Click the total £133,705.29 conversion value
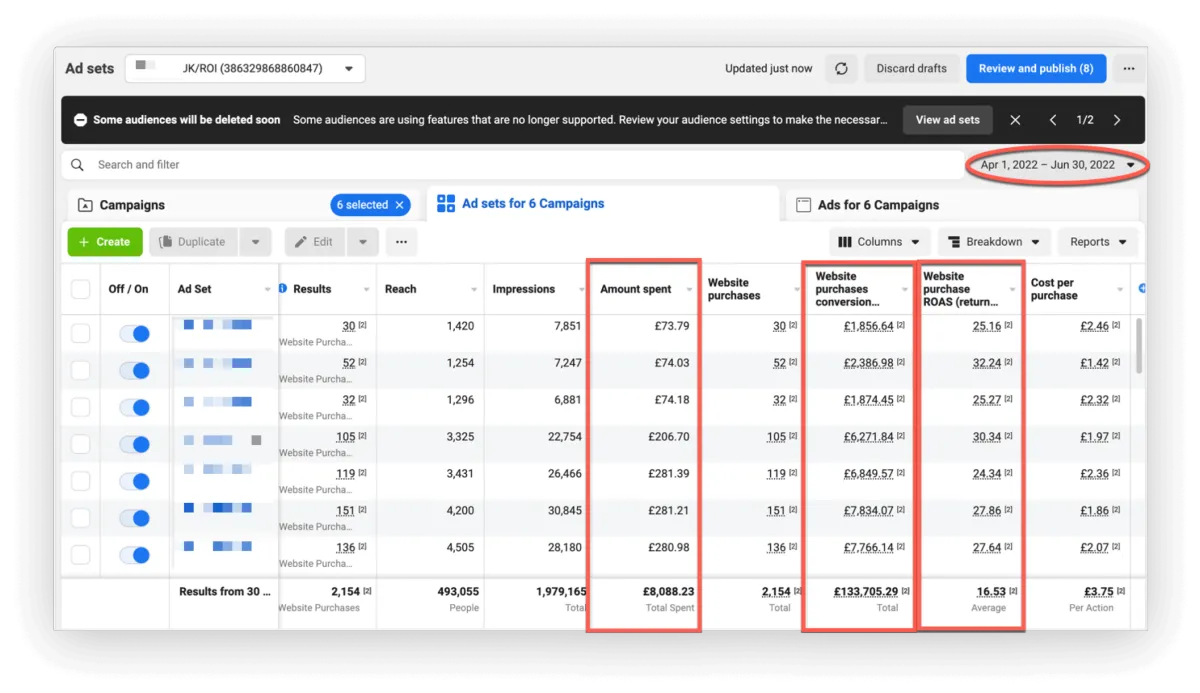Screen dimensions: 1200x693 tap(866, 592)
